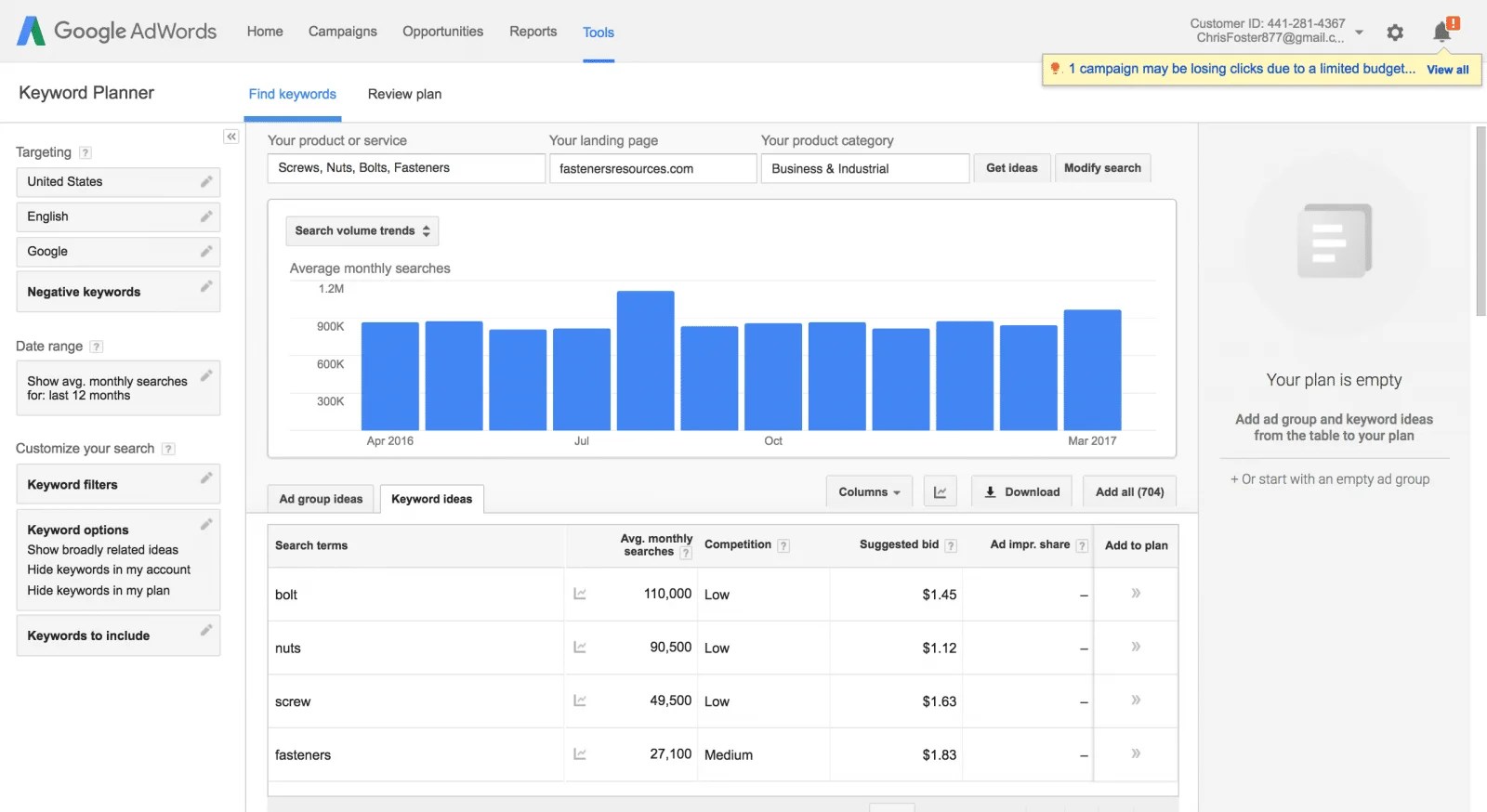Switch to Review plan tab
The height and width of the screenshot is (812, 1487).
pyautogui.click(x=404, y=94)
